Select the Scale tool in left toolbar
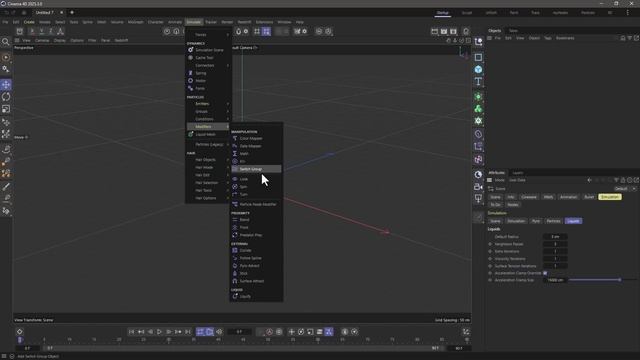This screenshot has height=360, width=640. point(6,109)
